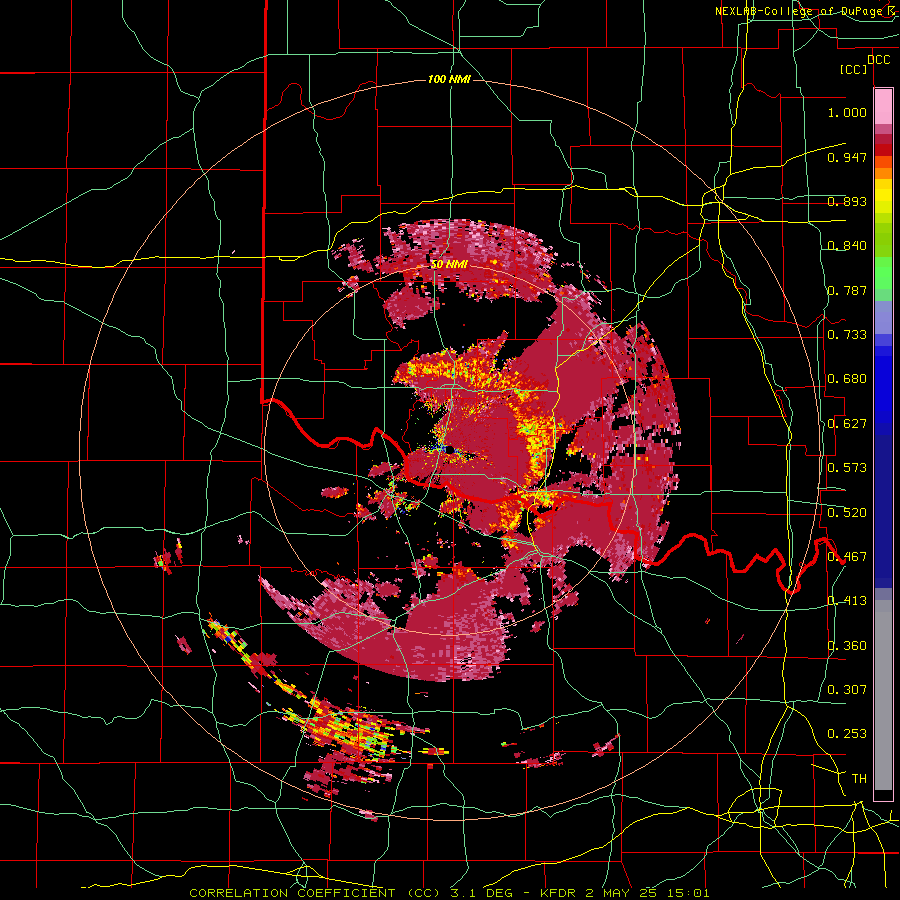Pick the bright green color bar segment
The height and width of the screenshot is (900, 900).
coord(883,274)
